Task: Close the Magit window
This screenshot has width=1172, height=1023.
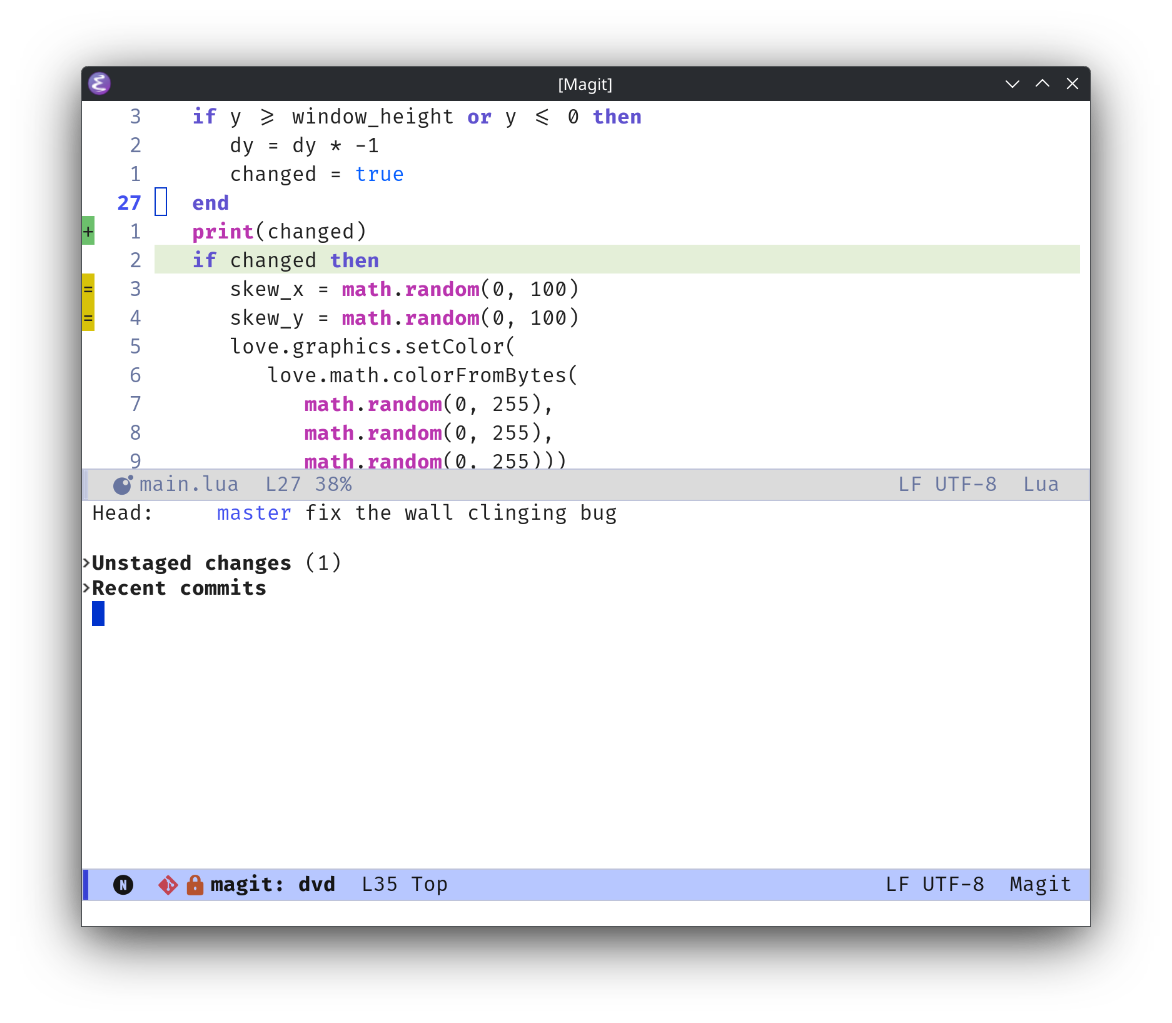Action: 1072,84
